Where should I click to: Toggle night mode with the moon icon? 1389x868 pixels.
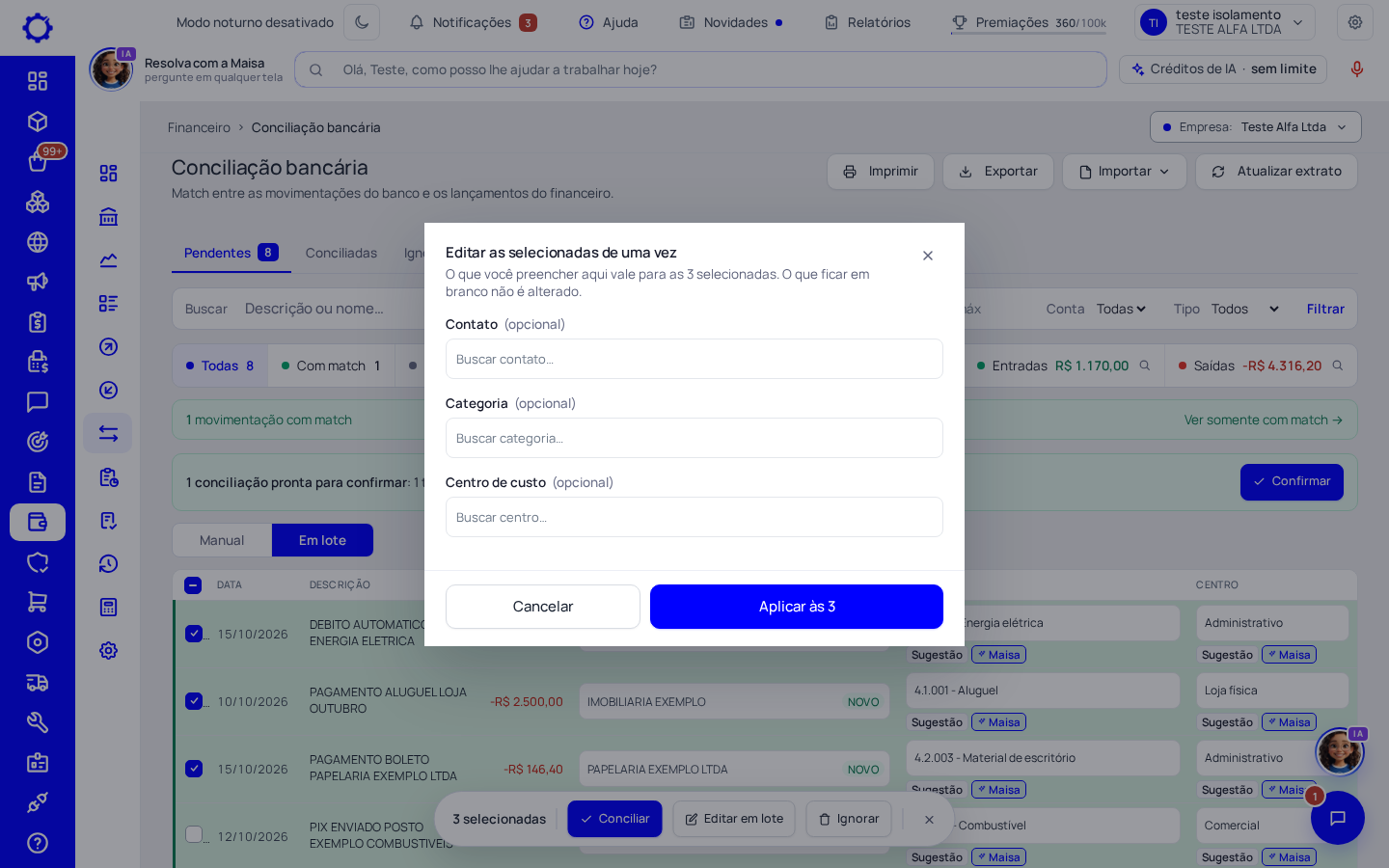(x=362, y=22)
